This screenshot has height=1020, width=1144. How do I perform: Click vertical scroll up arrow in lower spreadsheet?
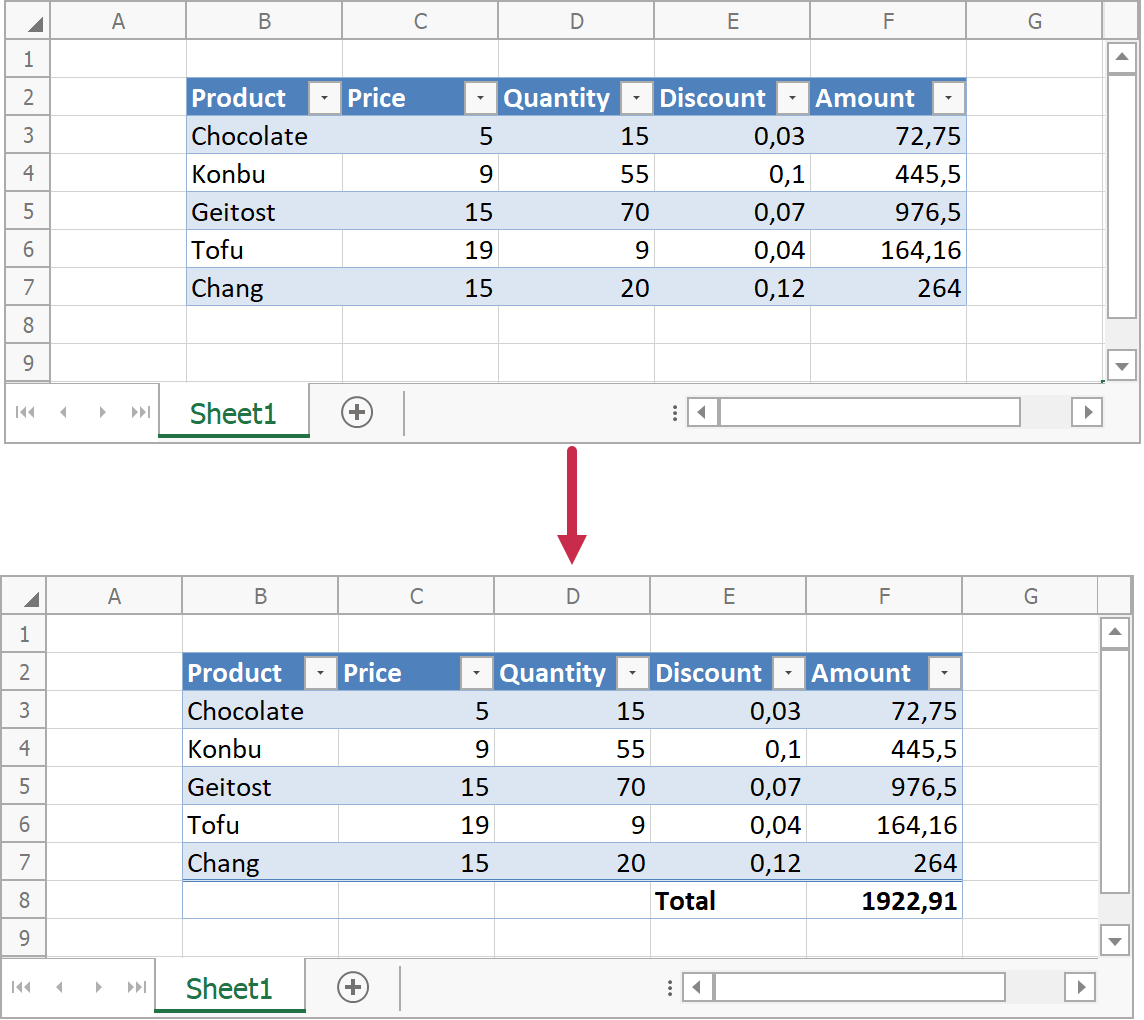point(1115,634)
